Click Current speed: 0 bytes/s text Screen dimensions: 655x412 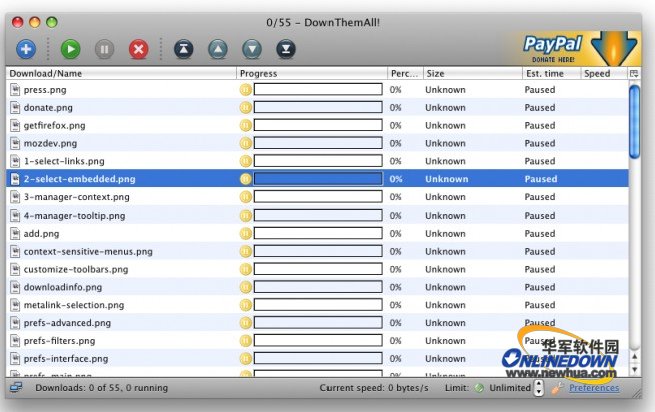pos(374,388)
